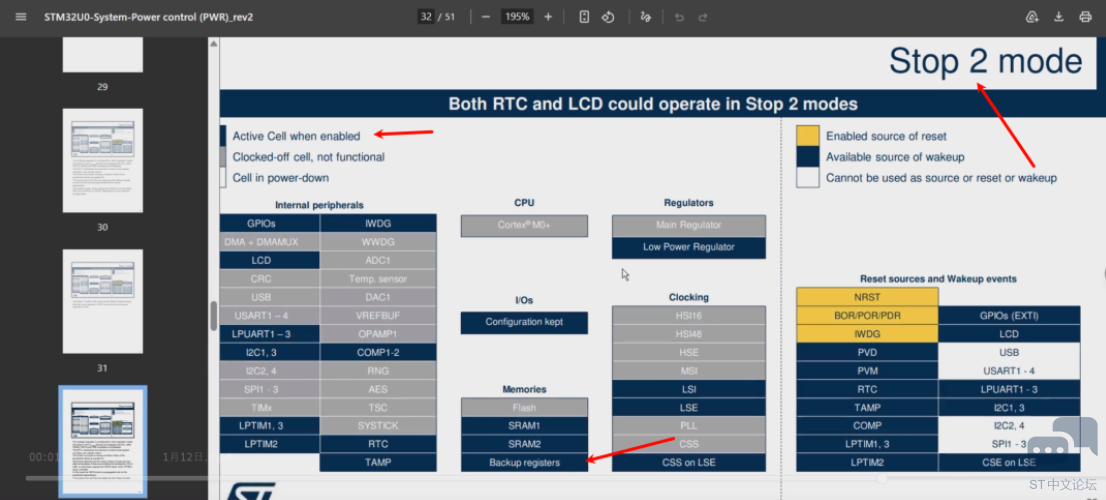1106x500 pixels.
Task: Click the AES cell
Action: [378, 389]
